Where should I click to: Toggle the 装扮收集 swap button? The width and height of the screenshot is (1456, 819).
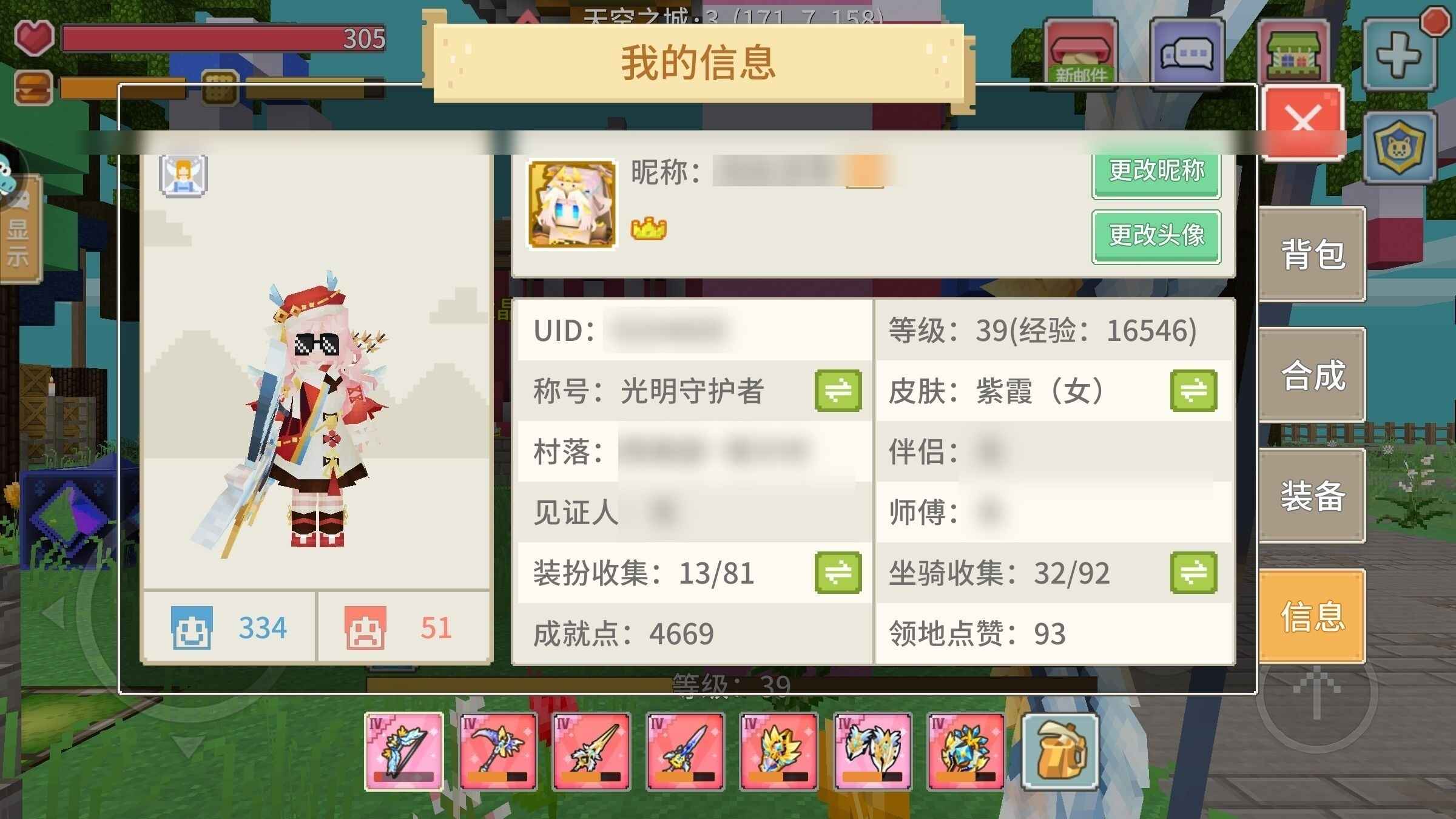(838, 572)
